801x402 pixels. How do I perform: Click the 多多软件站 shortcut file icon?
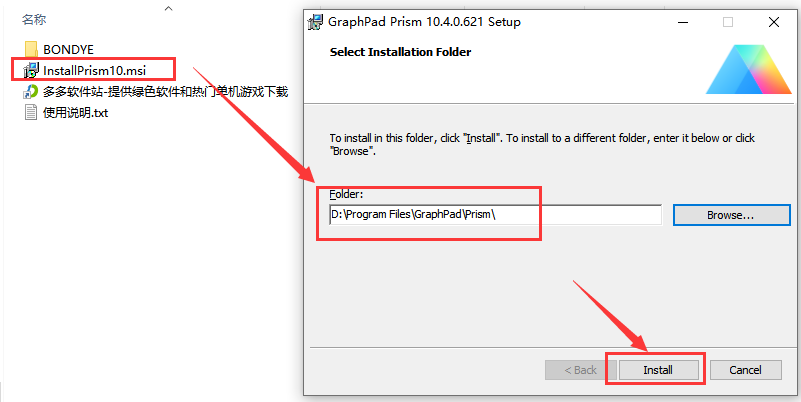coord(31,92)
